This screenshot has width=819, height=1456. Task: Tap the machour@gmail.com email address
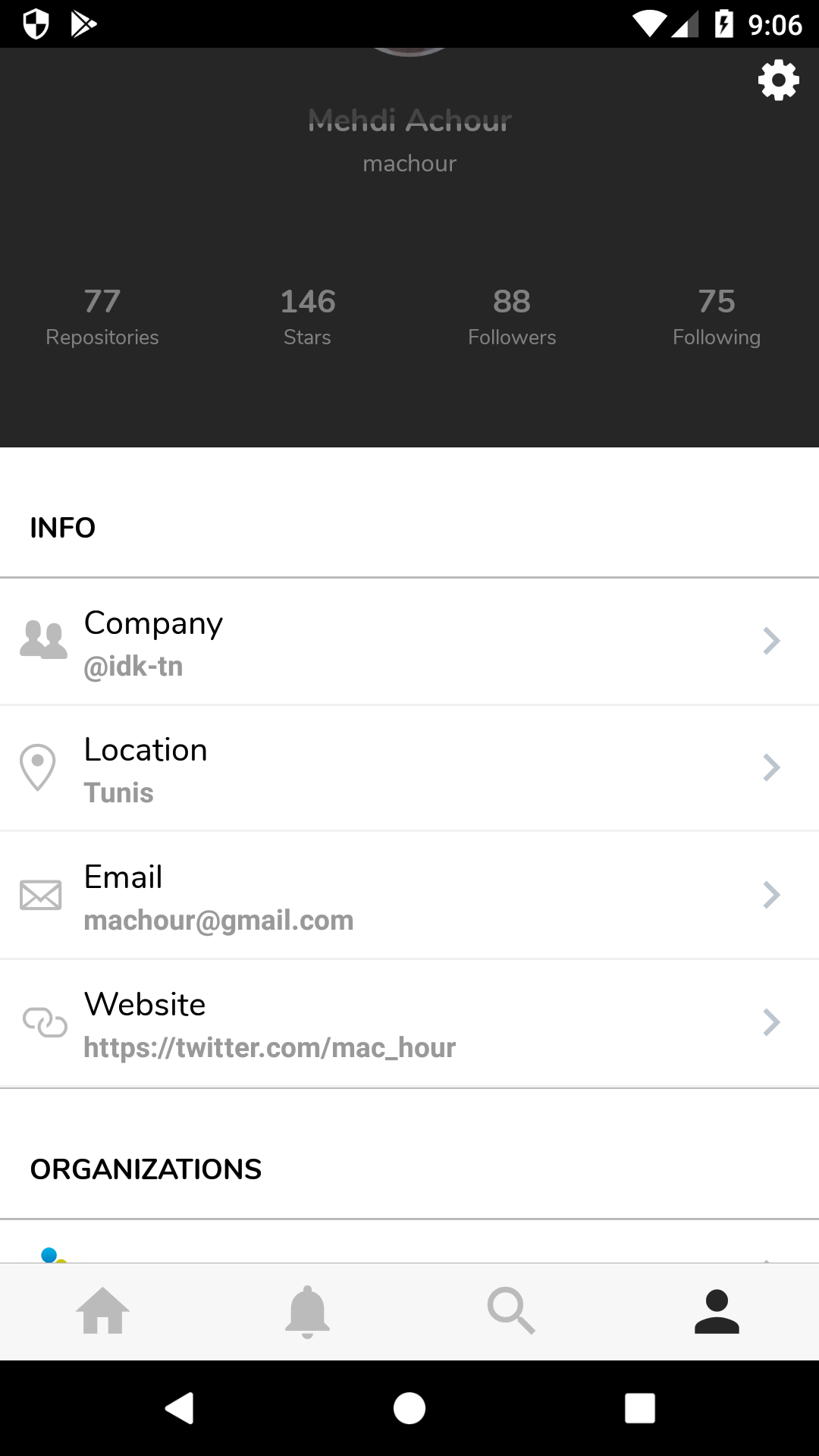click(x=218, y=920)
